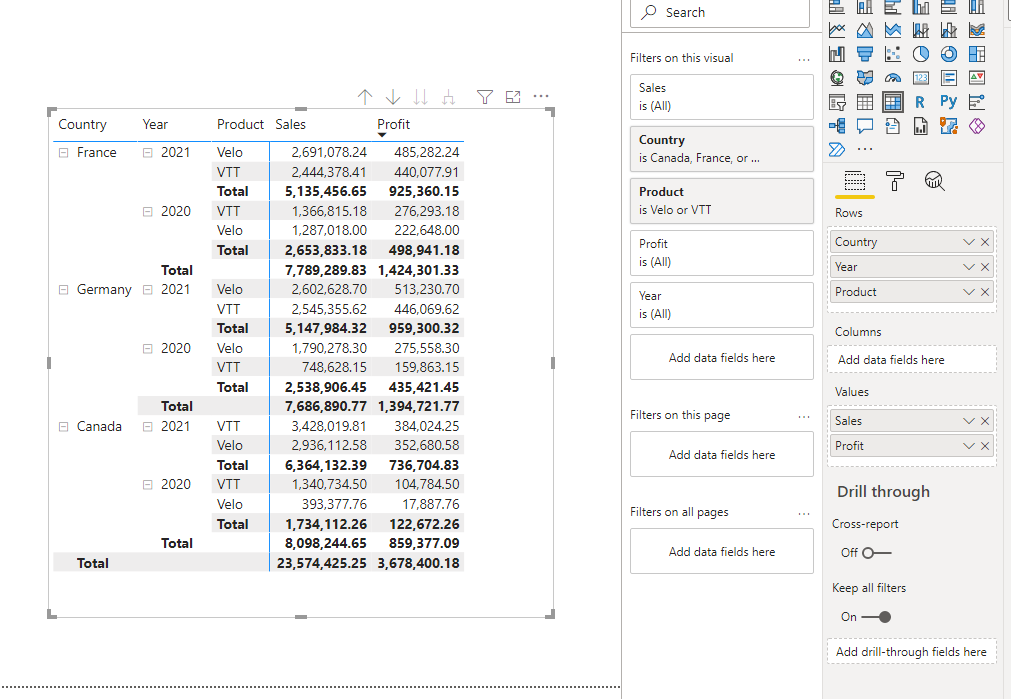Remove Country field from Rows
1011x699 pixels.
[985, 242]
